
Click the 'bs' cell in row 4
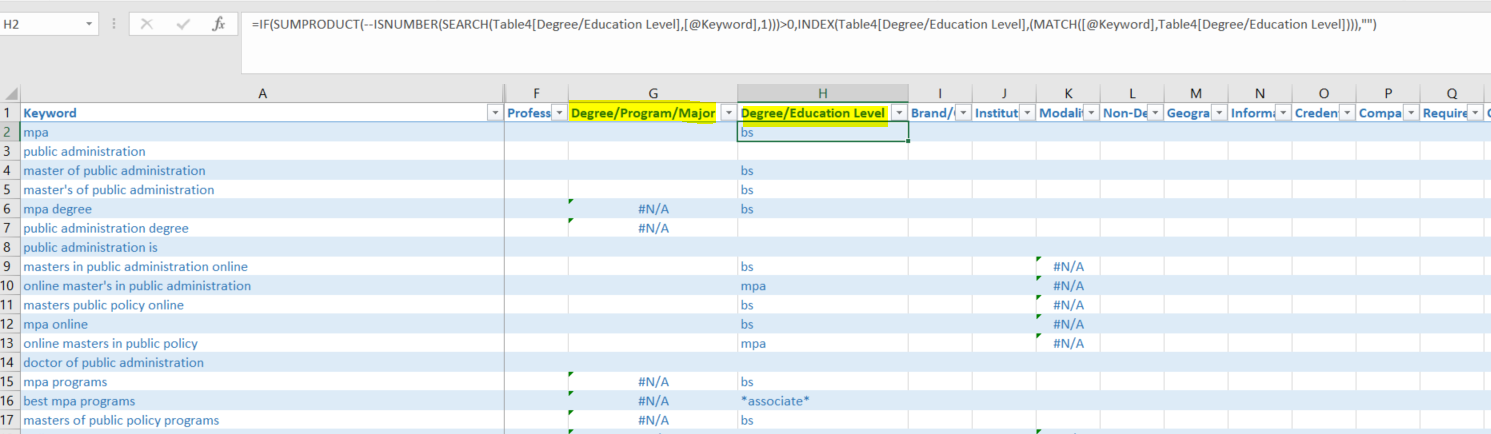click(823, 171)
